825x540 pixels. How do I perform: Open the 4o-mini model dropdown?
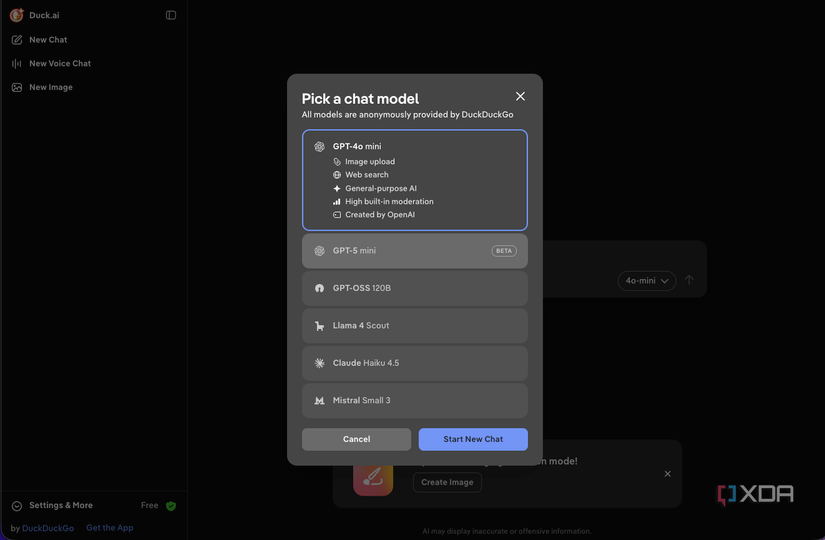(x=646, y=281)
